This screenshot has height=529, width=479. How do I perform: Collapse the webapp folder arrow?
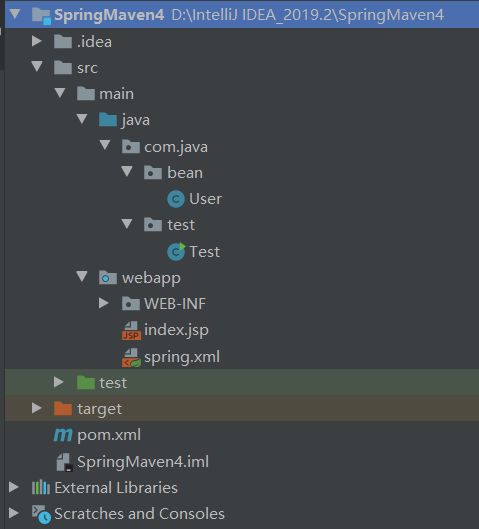(82, 276)
